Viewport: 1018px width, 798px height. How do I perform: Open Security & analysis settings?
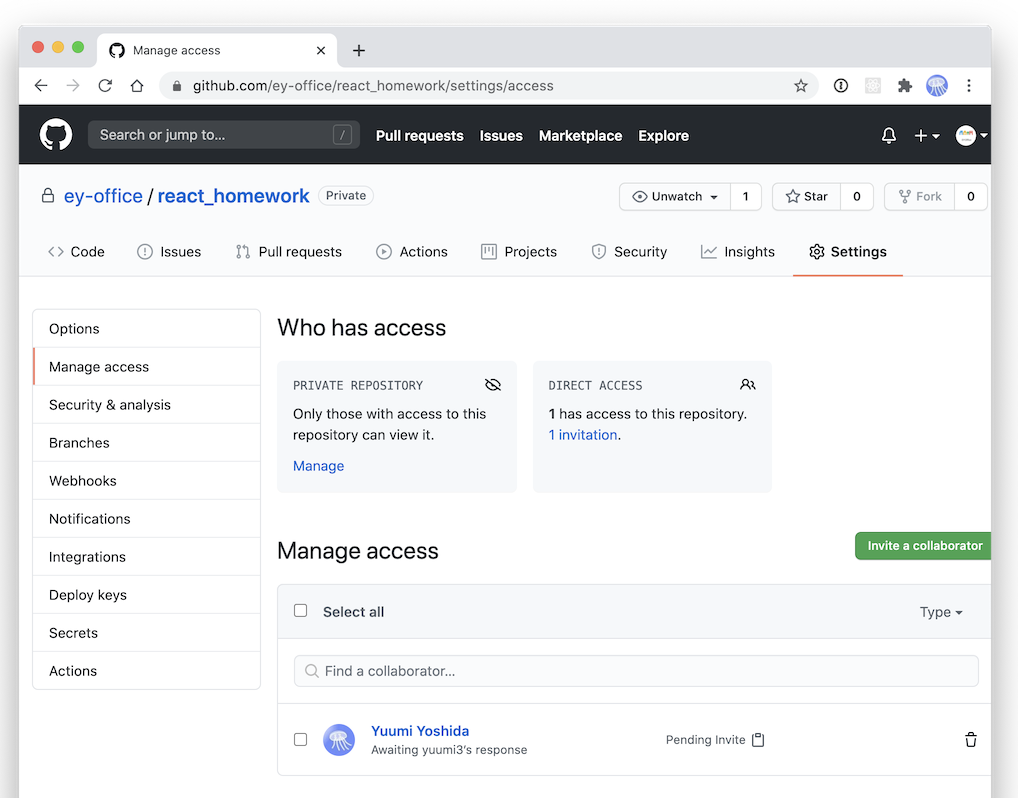[147, 405]
